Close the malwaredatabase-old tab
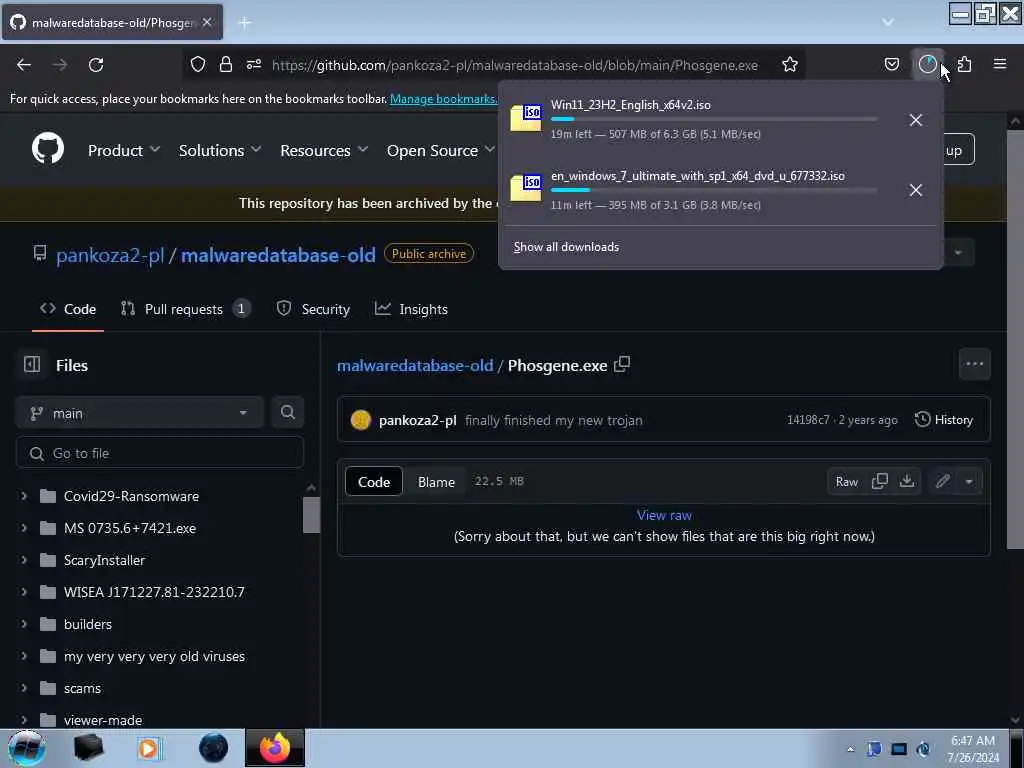This screenshot has width=1024, height=768. point(206,22)
